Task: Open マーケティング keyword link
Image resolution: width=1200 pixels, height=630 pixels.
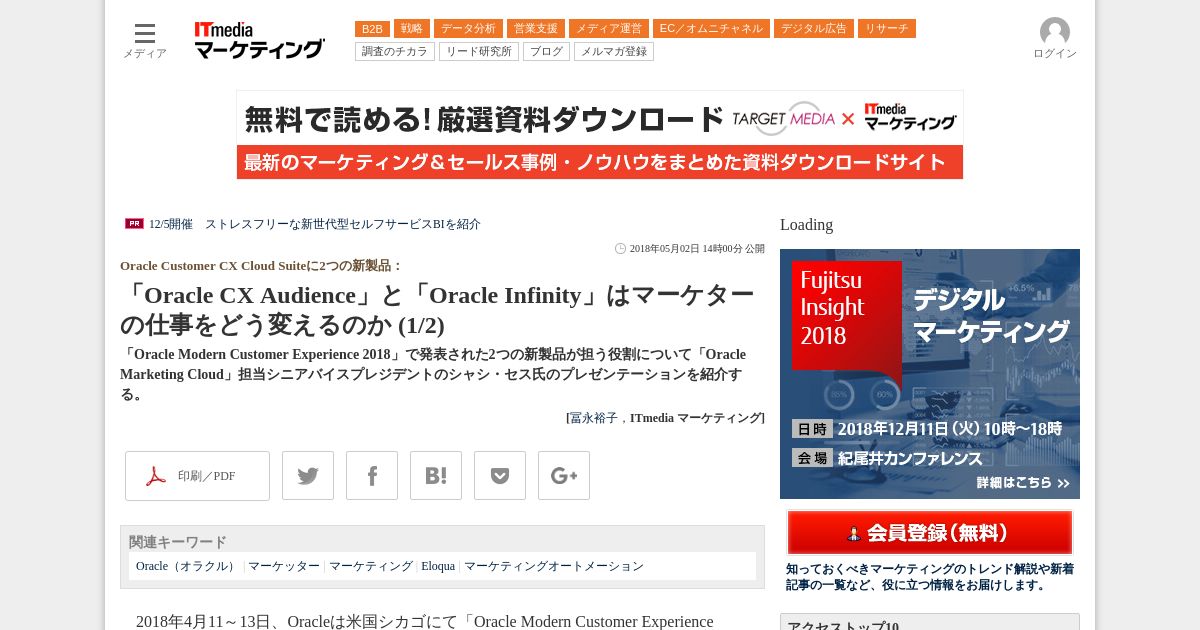Action: [371, 566]
